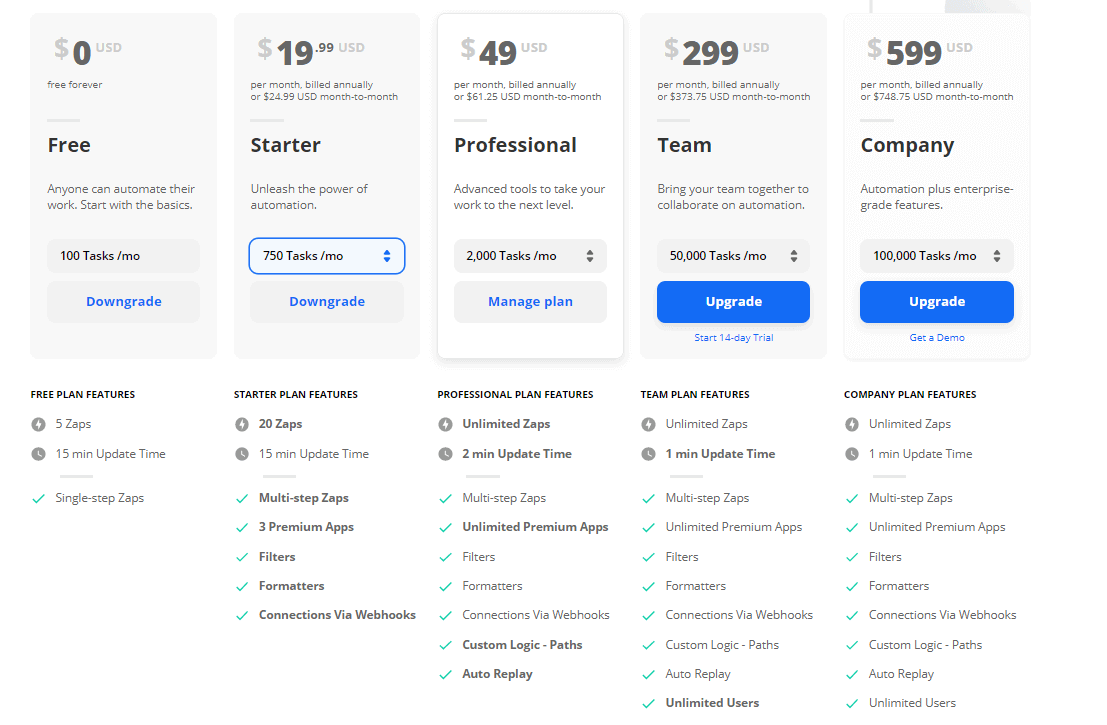The image size is (1107, 725).
Task: Click Downgrade under the Free plan
Action: pos(124,301)
